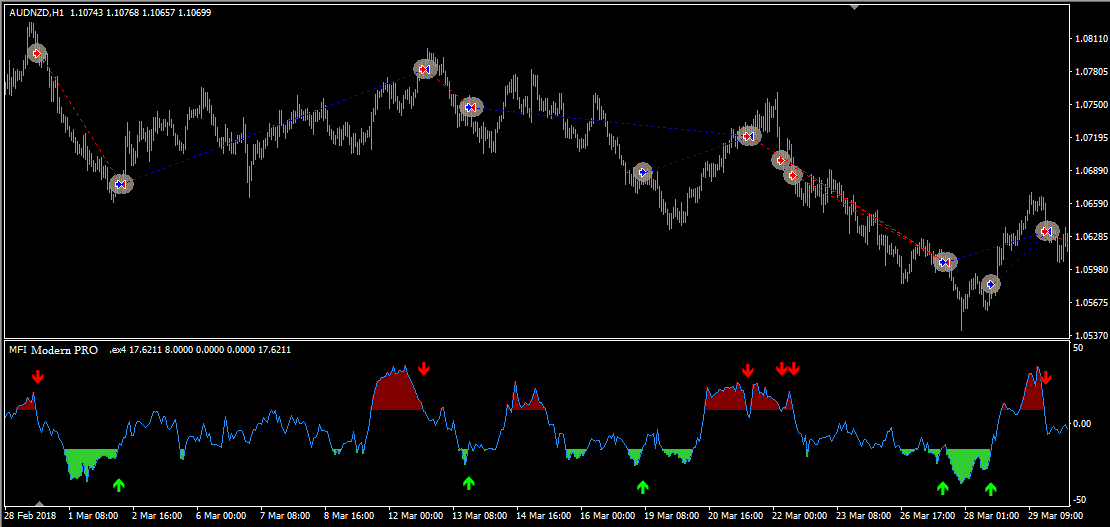1110x527 pixels.
Task: Click the red MFI sell arrow near 12 Mar 00:00
Action: (423, 368)
